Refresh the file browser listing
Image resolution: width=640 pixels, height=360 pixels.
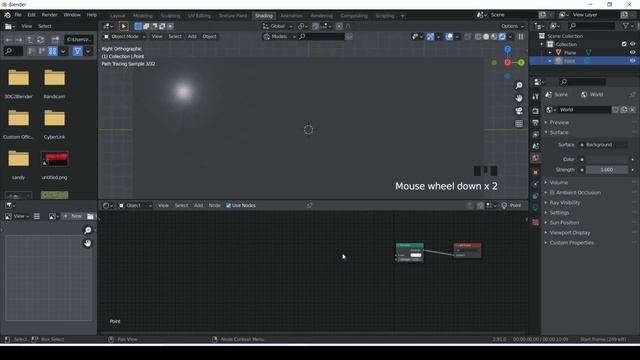click(x=40, y=40)
